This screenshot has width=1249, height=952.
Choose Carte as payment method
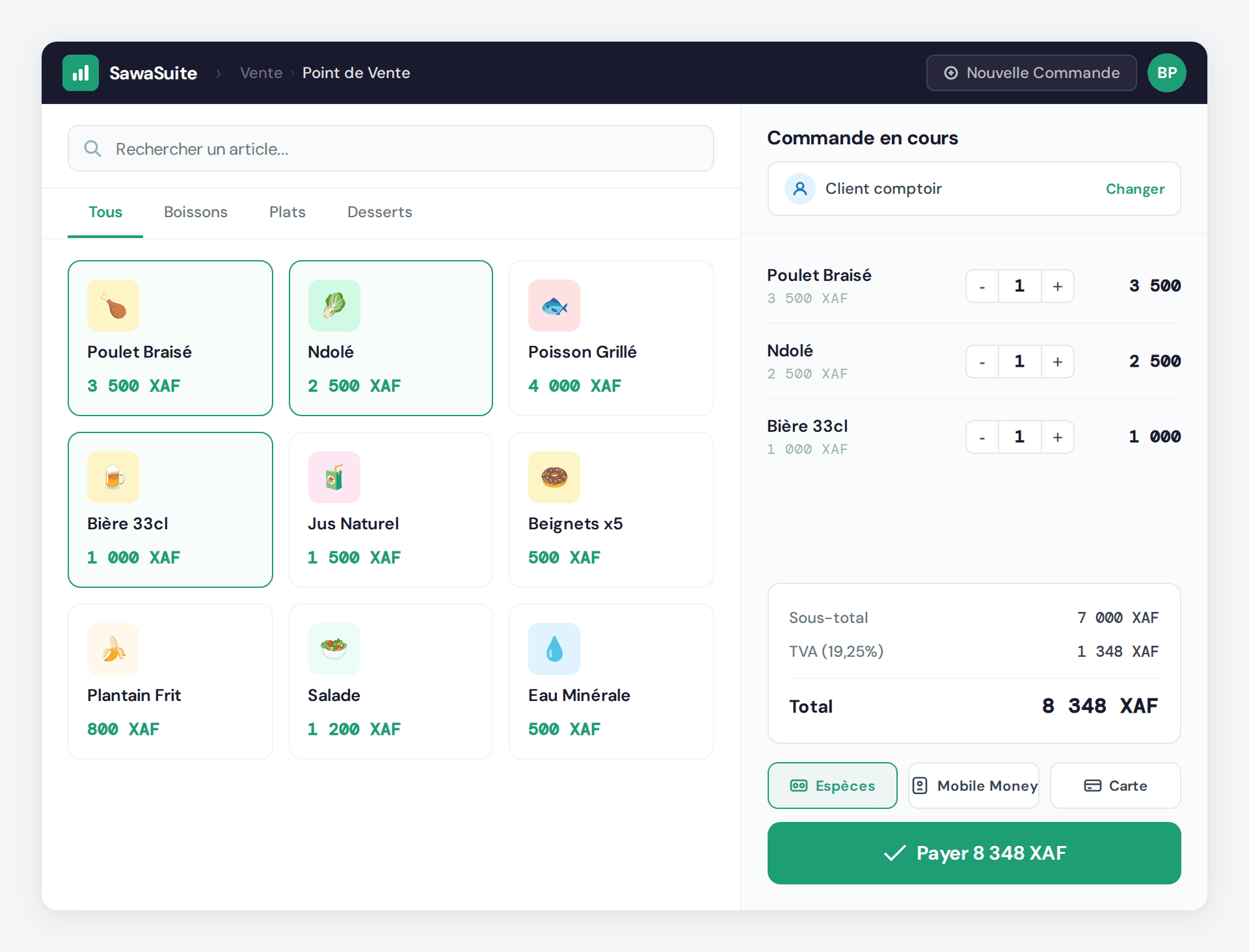(1116, 786)
